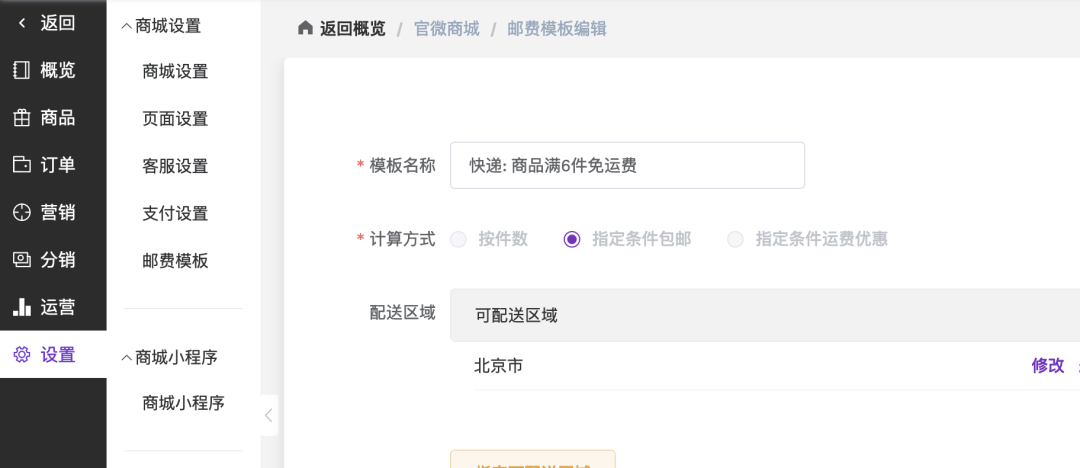The height and width of the screenshot is (468, 1080).
Task: Choose 指定条件运费优惠 radio option
Action: (x=736, y=239)
